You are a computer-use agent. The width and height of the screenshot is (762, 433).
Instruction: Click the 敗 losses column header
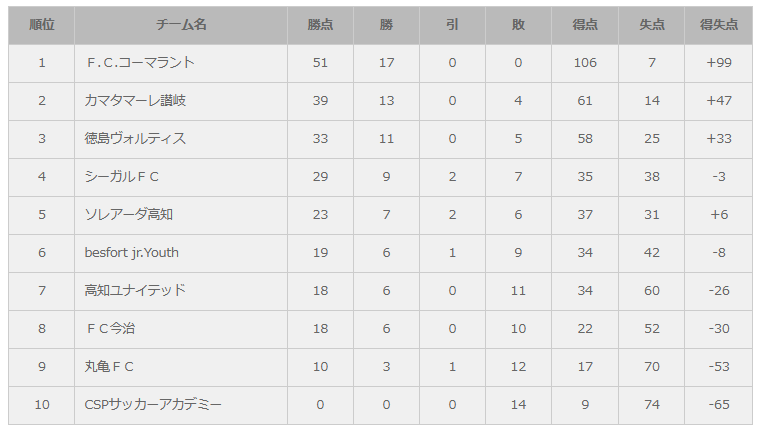point(518,25)
